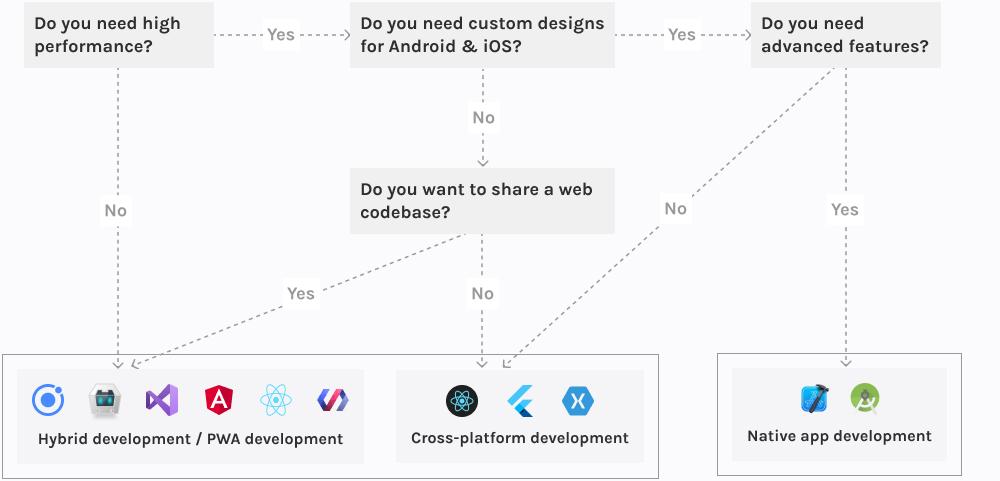This screenshot has width=1000, height=481.
Task: Open the "Cross-platform development" label
Action: click(x=520, y=438)
